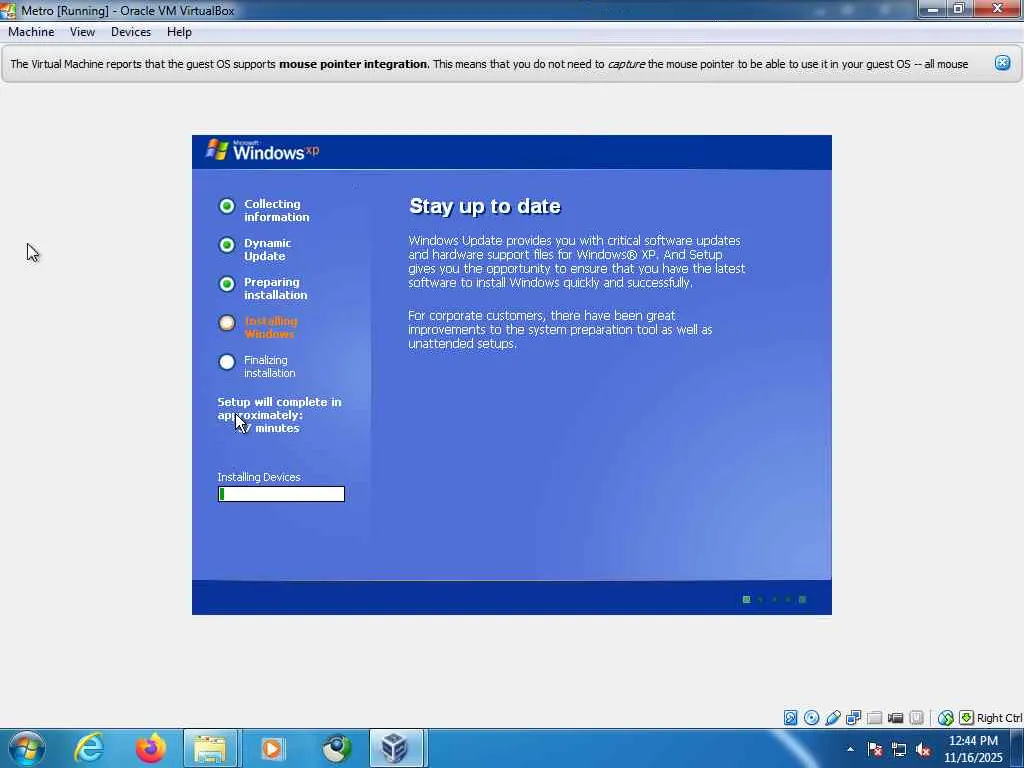Open Windows Media Player from the taskbar
This screenshot has width=1024, height=768.
coord(272,748)
